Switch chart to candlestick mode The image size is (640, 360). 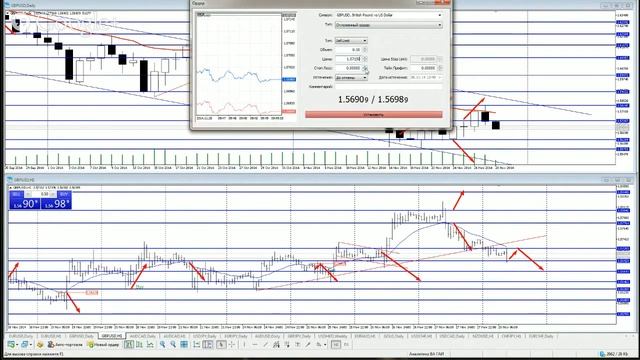139,345
